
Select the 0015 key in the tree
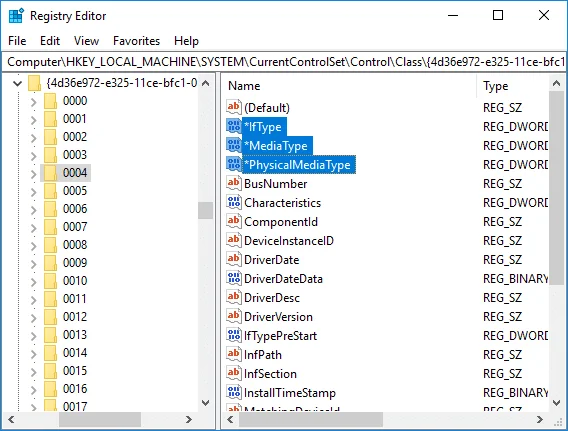pos(75,371)
